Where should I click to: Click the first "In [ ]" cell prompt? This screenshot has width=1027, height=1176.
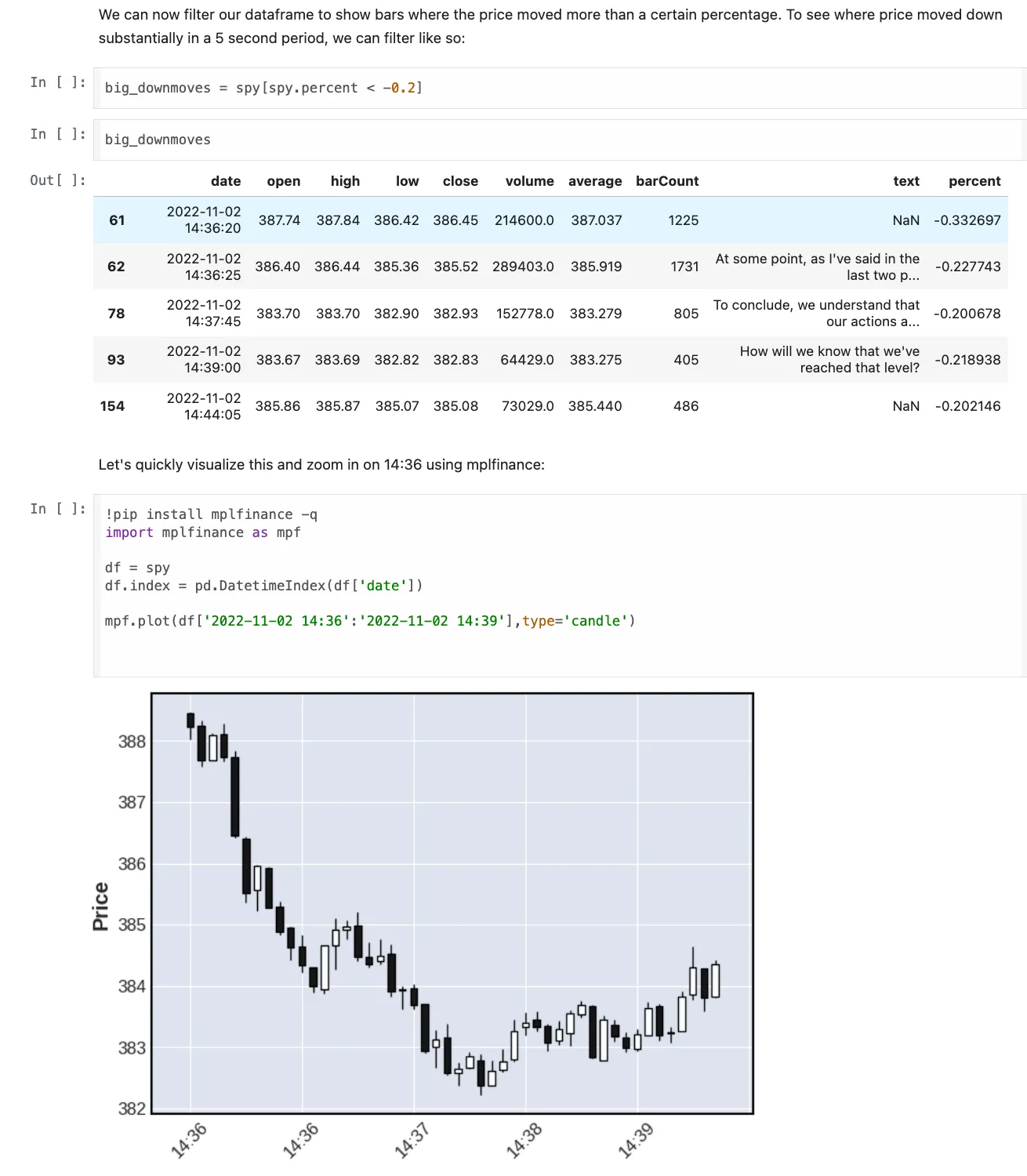tap(58, 82)
